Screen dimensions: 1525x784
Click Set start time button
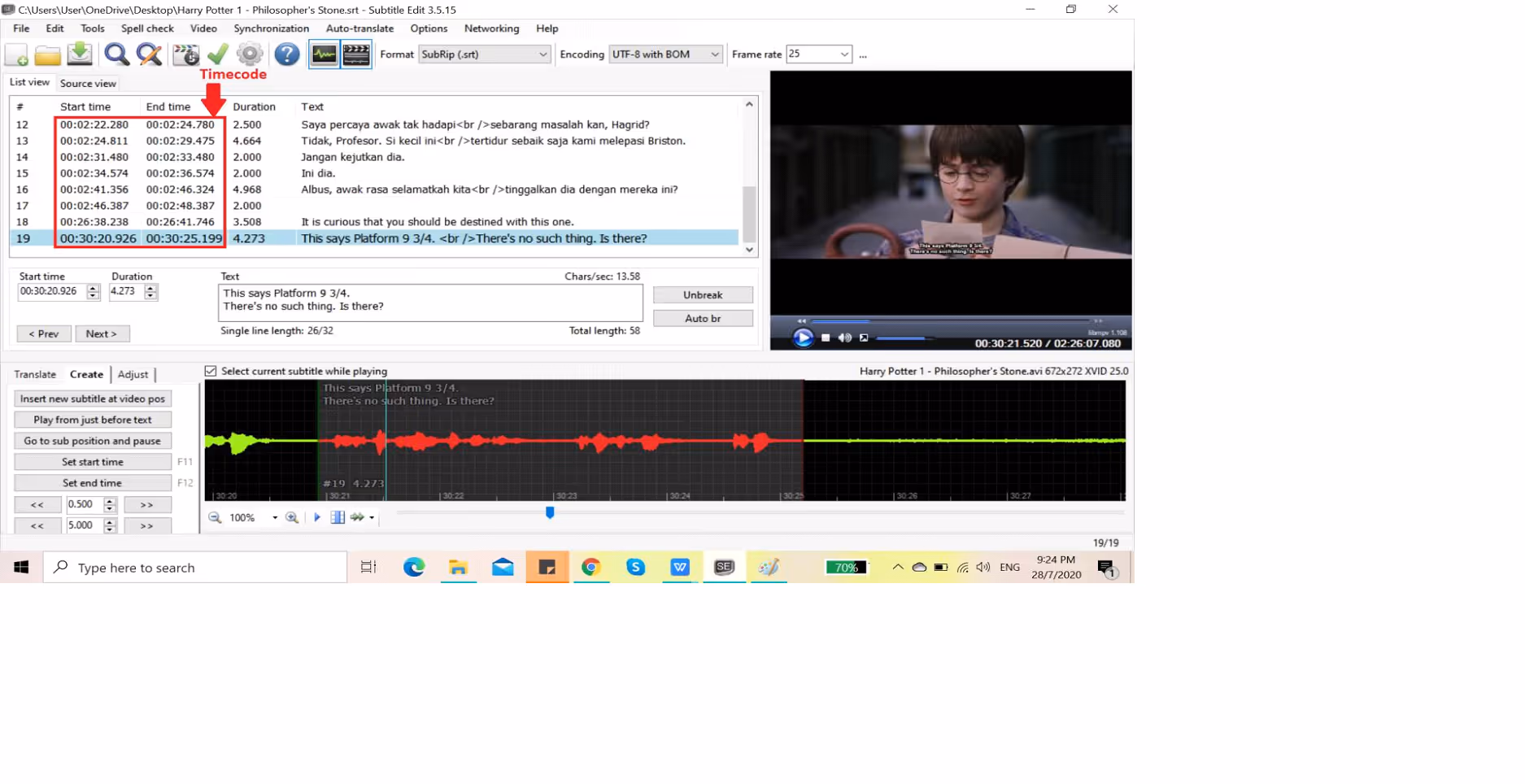pos(93,462)
